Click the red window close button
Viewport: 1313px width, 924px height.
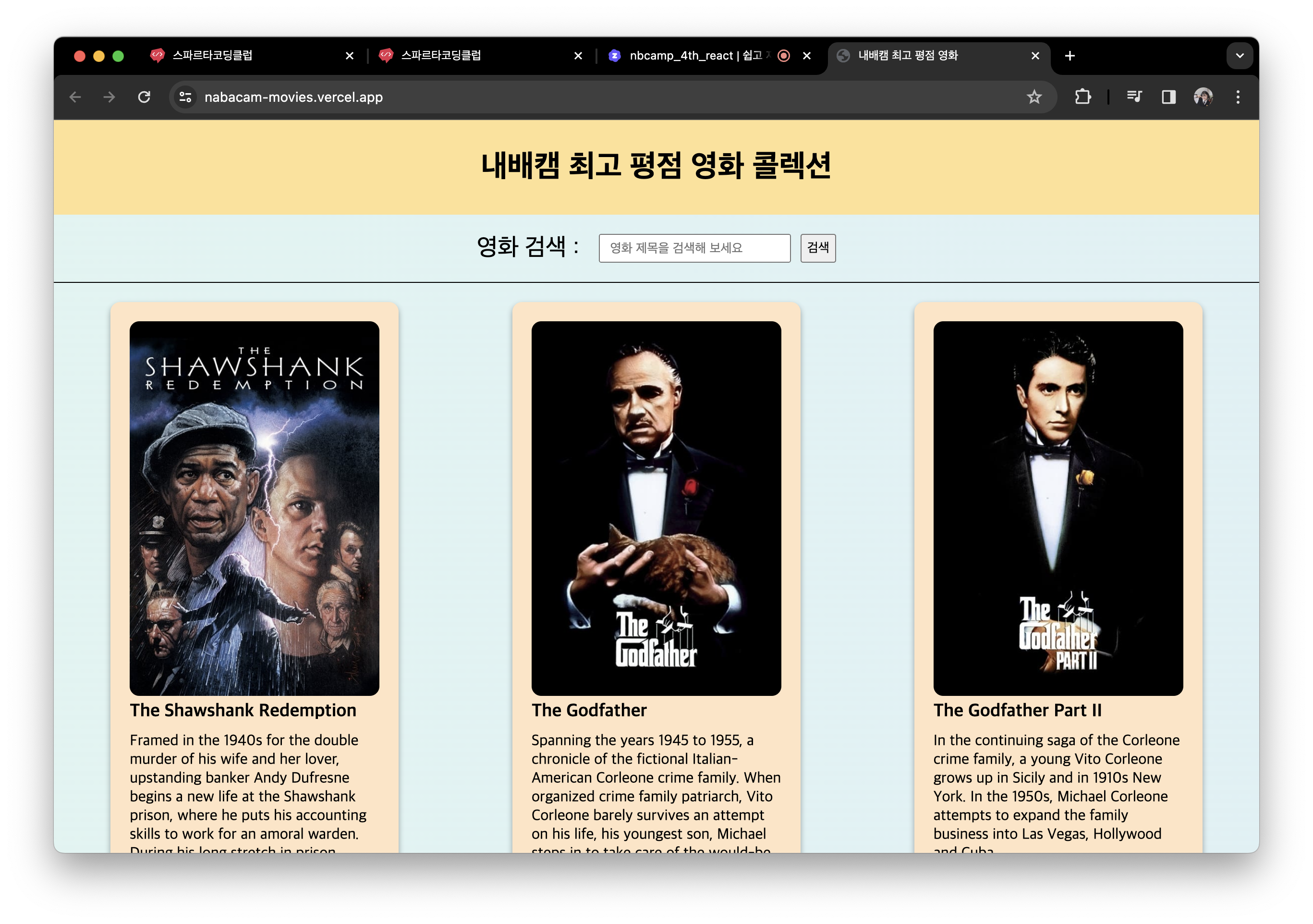pyautogui.click(x=80, y=55)
